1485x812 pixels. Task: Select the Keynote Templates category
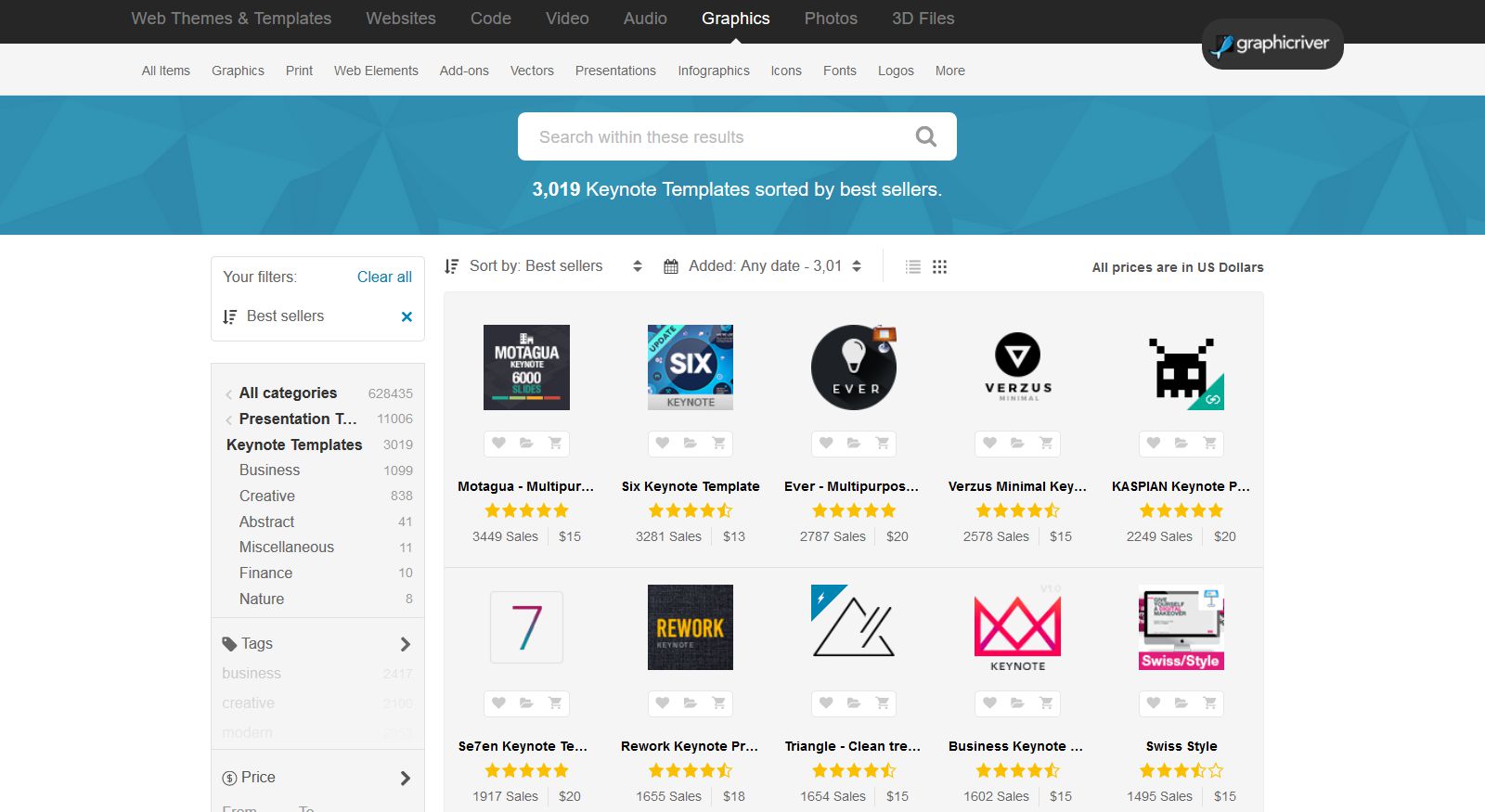pyautogui.click(x=294, y=445)
